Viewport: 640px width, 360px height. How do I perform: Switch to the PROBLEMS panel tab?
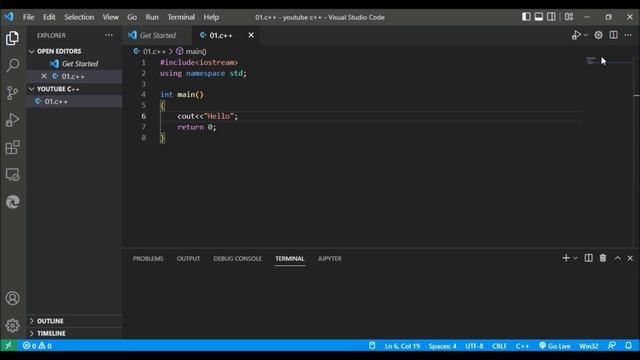148,259
